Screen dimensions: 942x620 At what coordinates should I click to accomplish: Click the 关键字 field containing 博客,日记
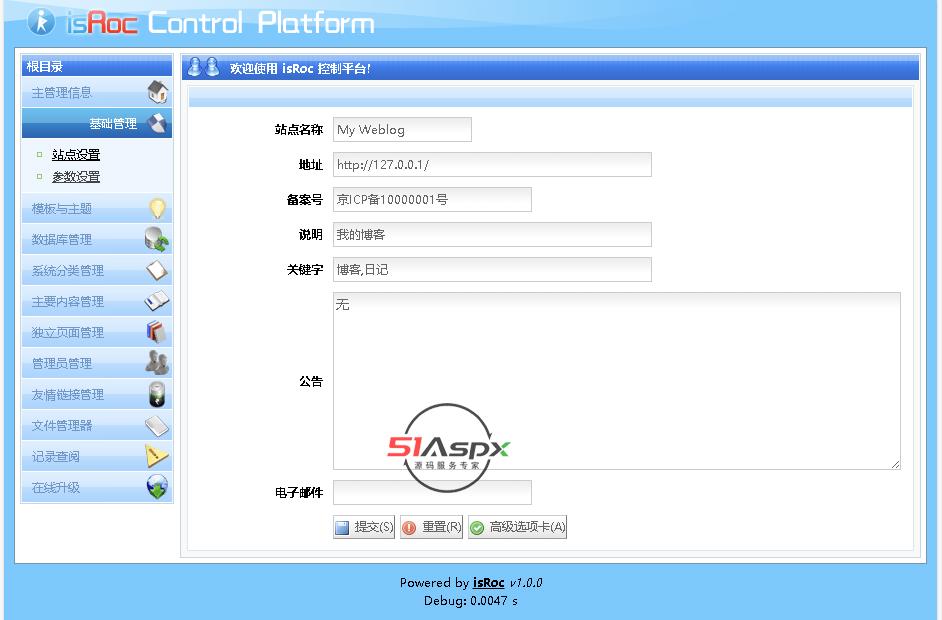(x=492, y=269)
